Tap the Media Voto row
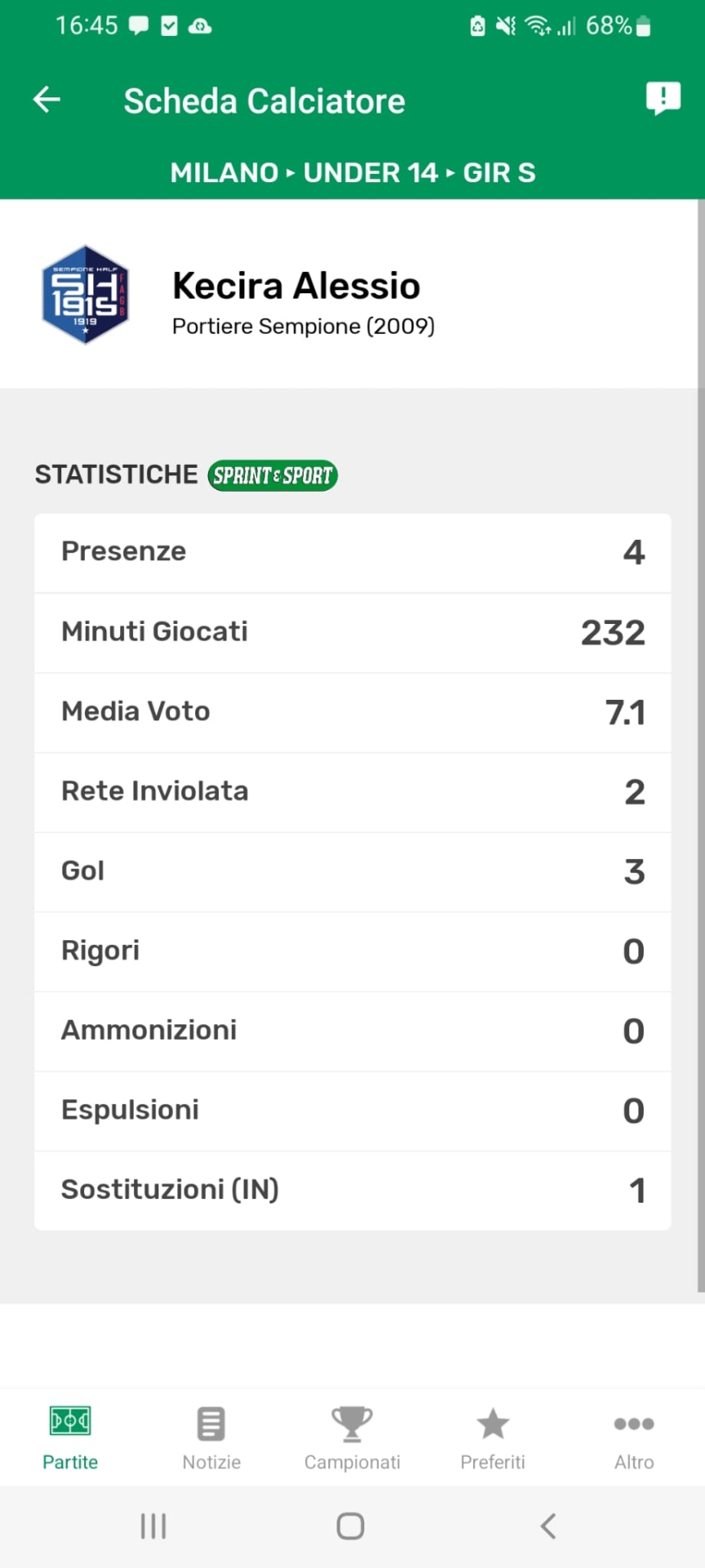This screenshot has height=1568, width=705. (353, 713)
